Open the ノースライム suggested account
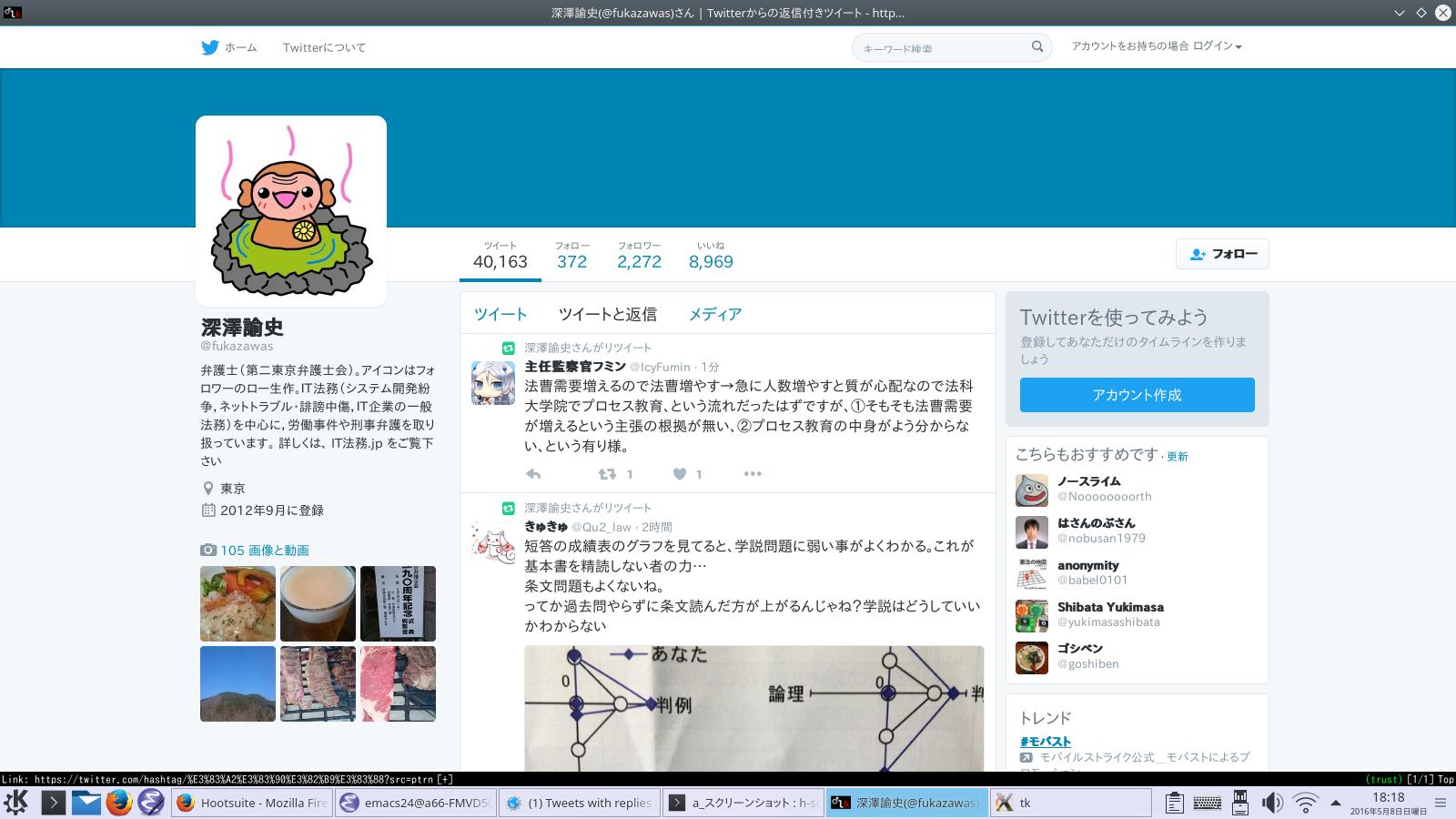The image size is (1456, 819). (1089, 481)
